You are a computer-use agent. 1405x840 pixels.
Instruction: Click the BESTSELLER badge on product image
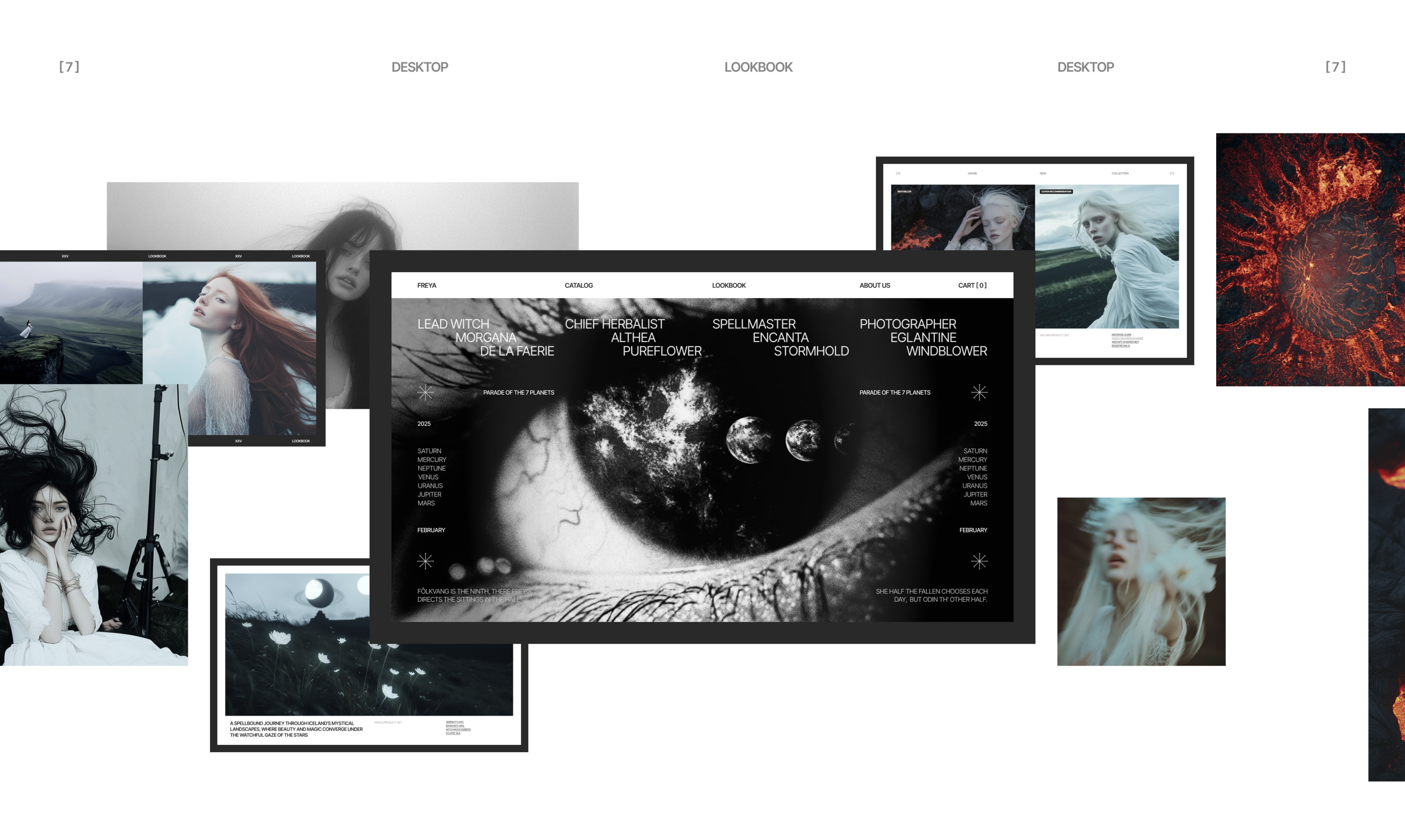click(904, 191)
